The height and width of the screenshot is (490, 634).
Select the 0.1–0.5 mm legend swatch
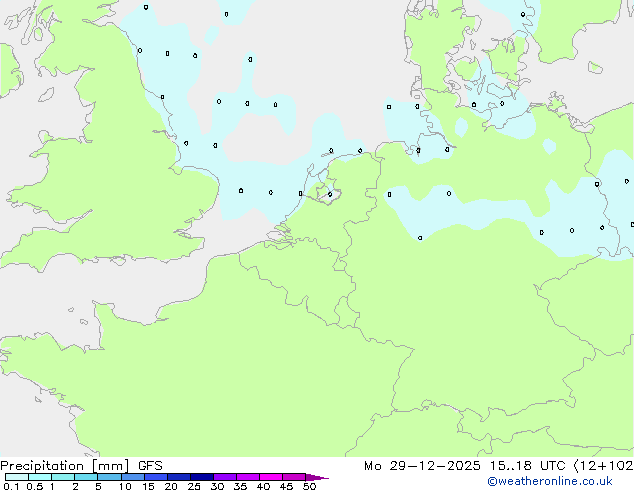pyautogui.click(x=17, y=477)
